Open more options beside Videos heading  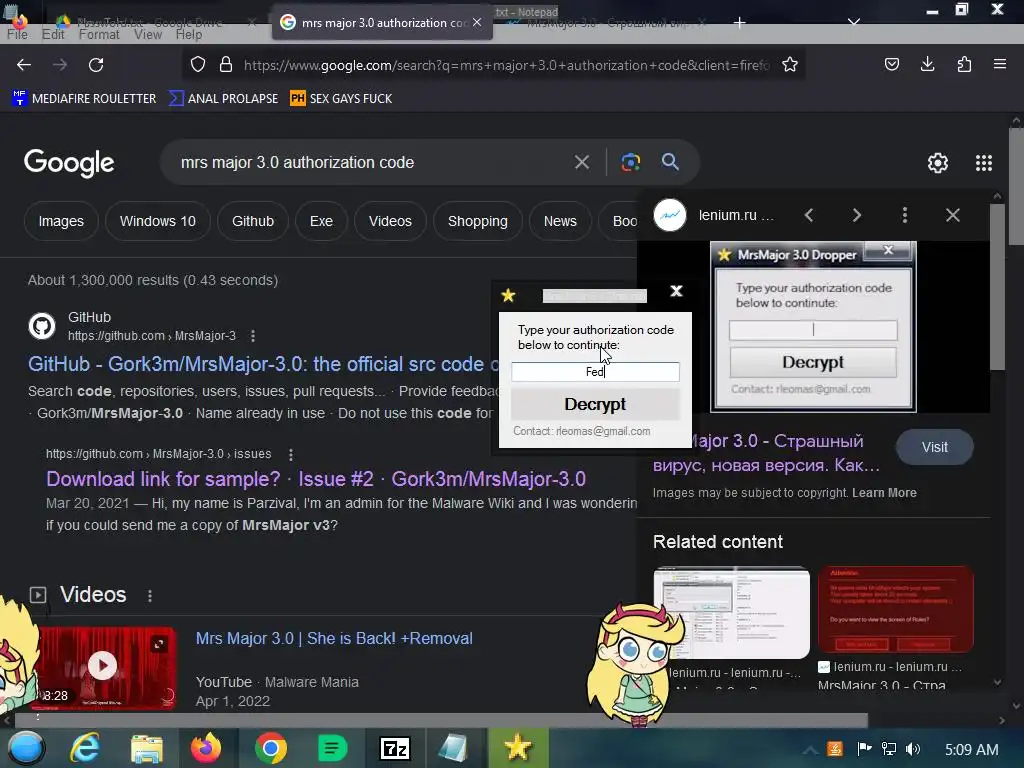click(150, 596)
